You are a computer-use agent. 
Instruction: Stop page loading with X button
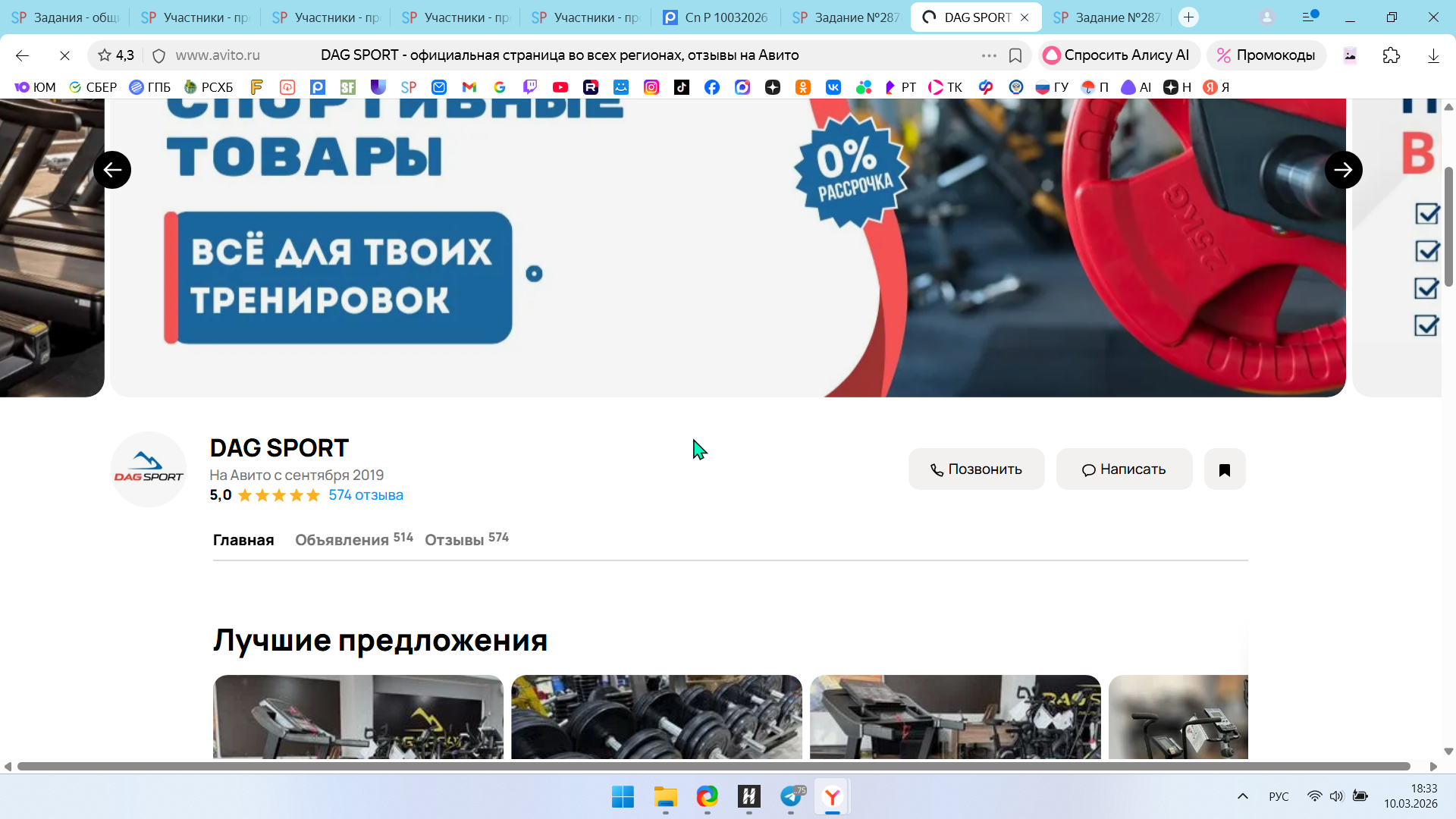(x=64, y=55)
